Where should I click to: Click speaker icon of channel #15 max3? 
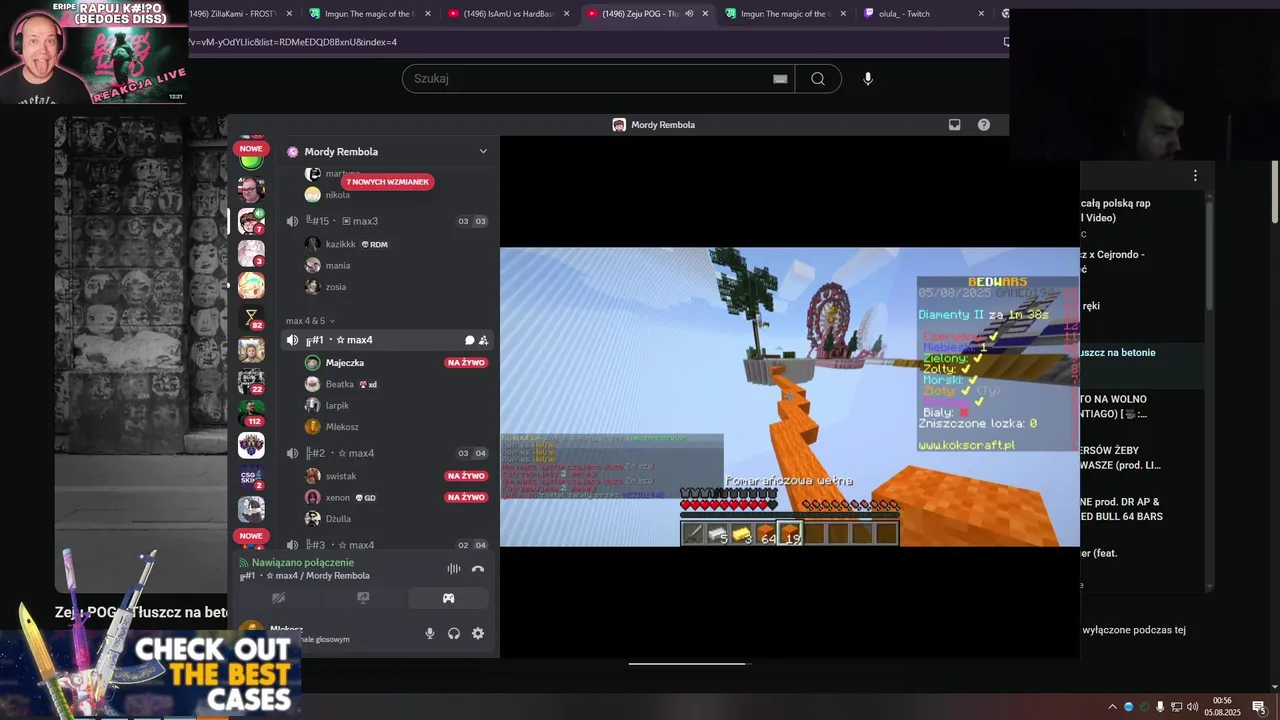point(292,221)
